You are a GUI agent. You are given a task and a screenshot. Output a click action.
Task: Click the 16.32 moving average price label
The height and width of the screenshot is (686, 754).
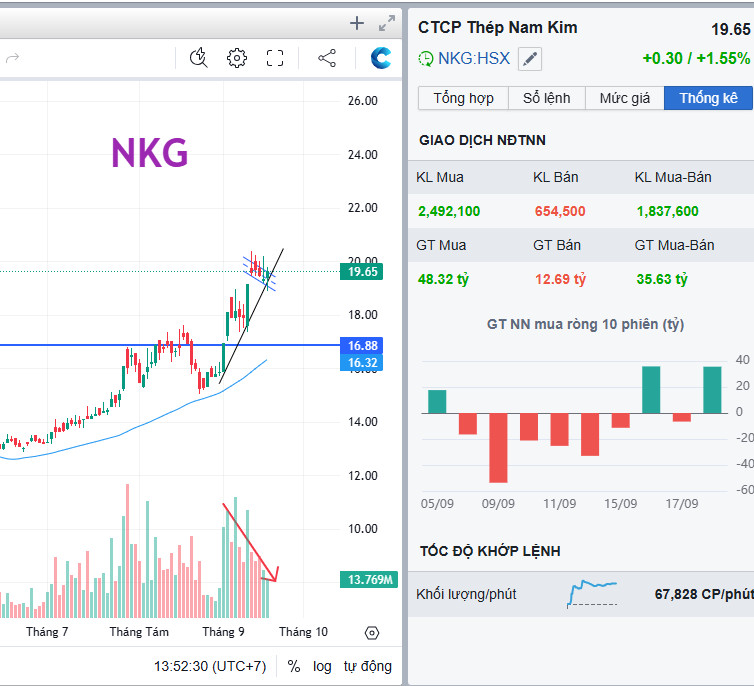coord(362,362)
